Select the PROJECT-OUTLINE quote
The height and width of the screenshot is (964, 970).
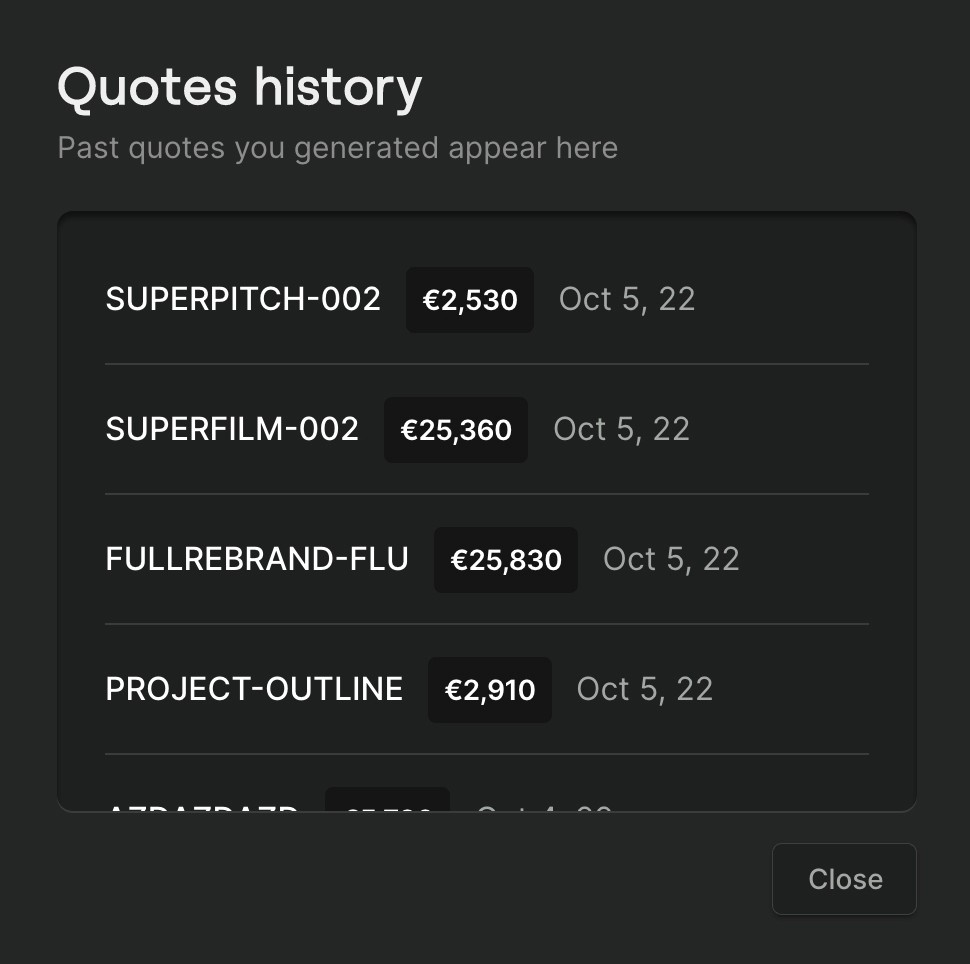coord(254,689)
